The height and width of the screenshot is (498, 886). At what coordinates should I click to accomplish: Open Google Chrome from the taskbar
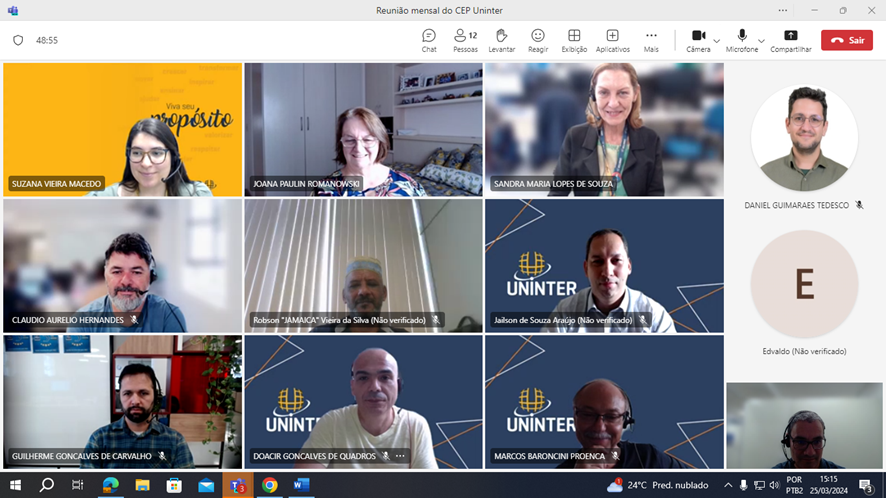point(269,485)
